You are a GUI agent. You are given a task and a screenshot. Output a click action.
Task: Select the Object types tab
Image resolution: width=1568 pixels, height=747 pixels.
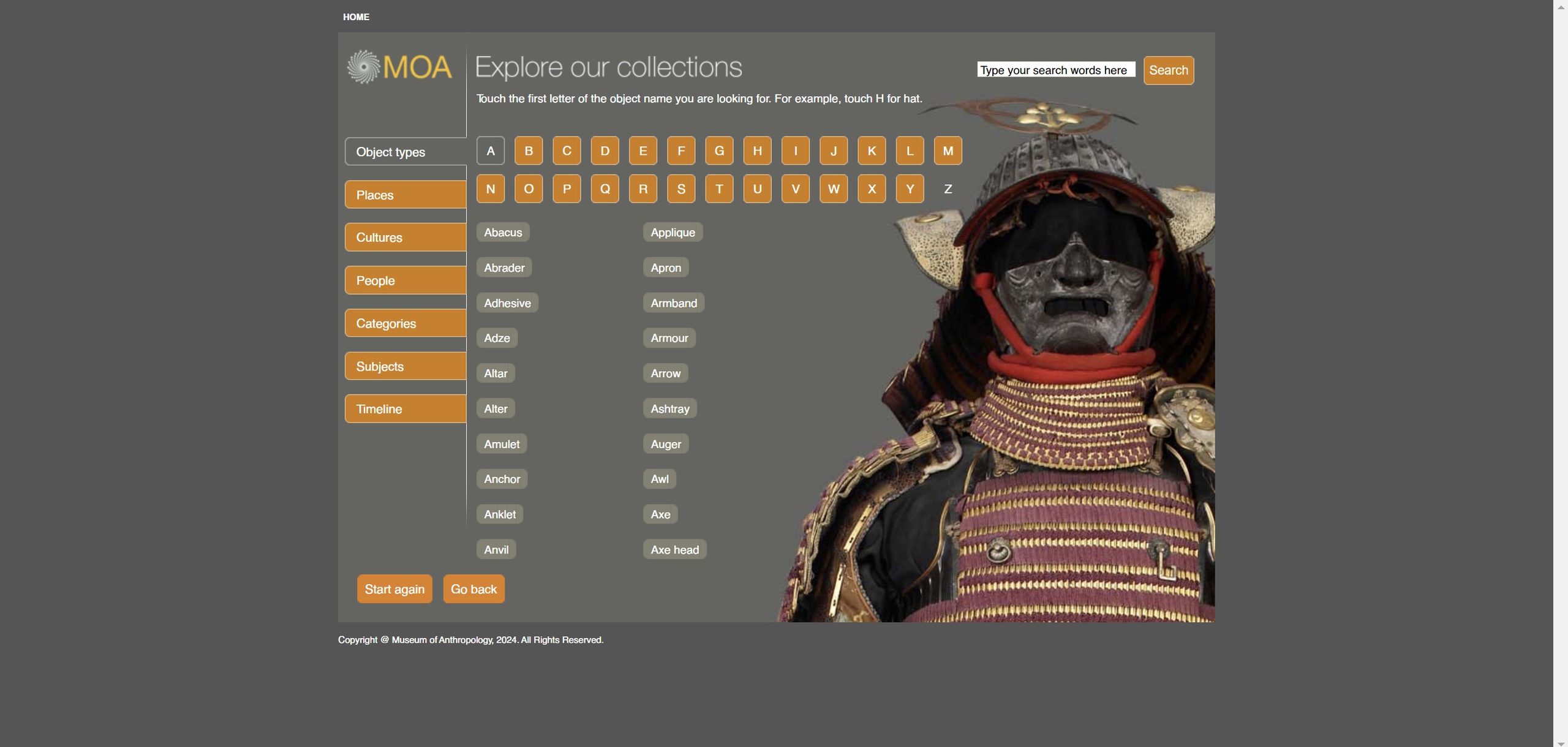click(405, 152)
